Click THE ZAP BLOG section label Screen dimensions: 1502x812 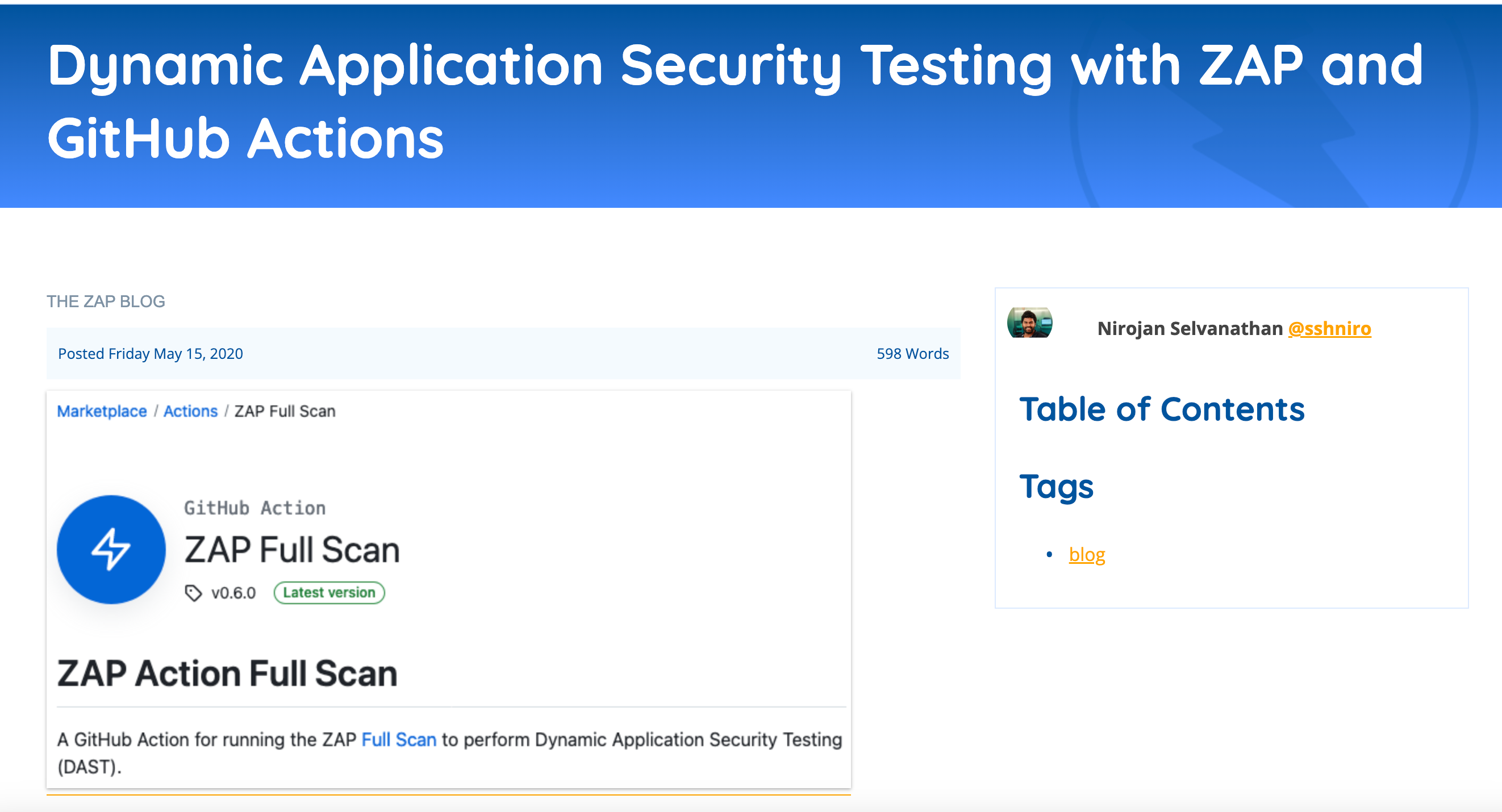(106, 302)
